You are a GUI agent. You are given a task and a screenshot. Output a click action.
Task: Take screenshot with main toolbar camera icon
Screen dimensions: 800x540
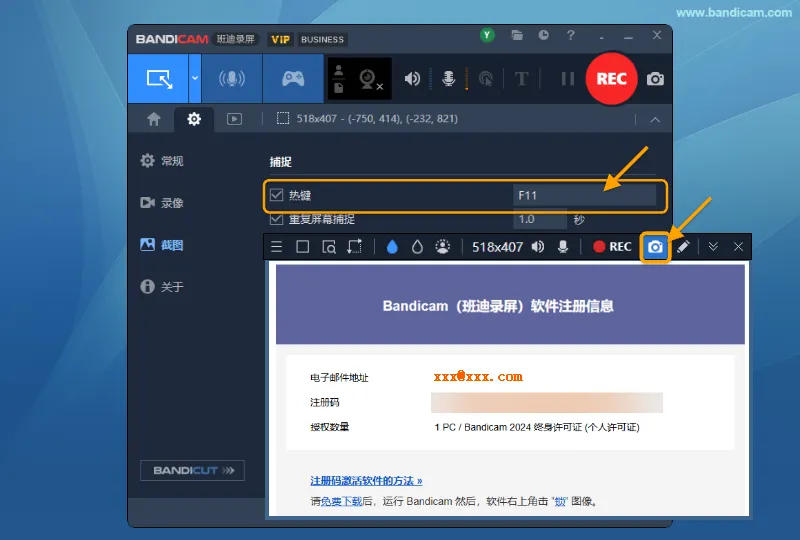click(x=655, y=79)
